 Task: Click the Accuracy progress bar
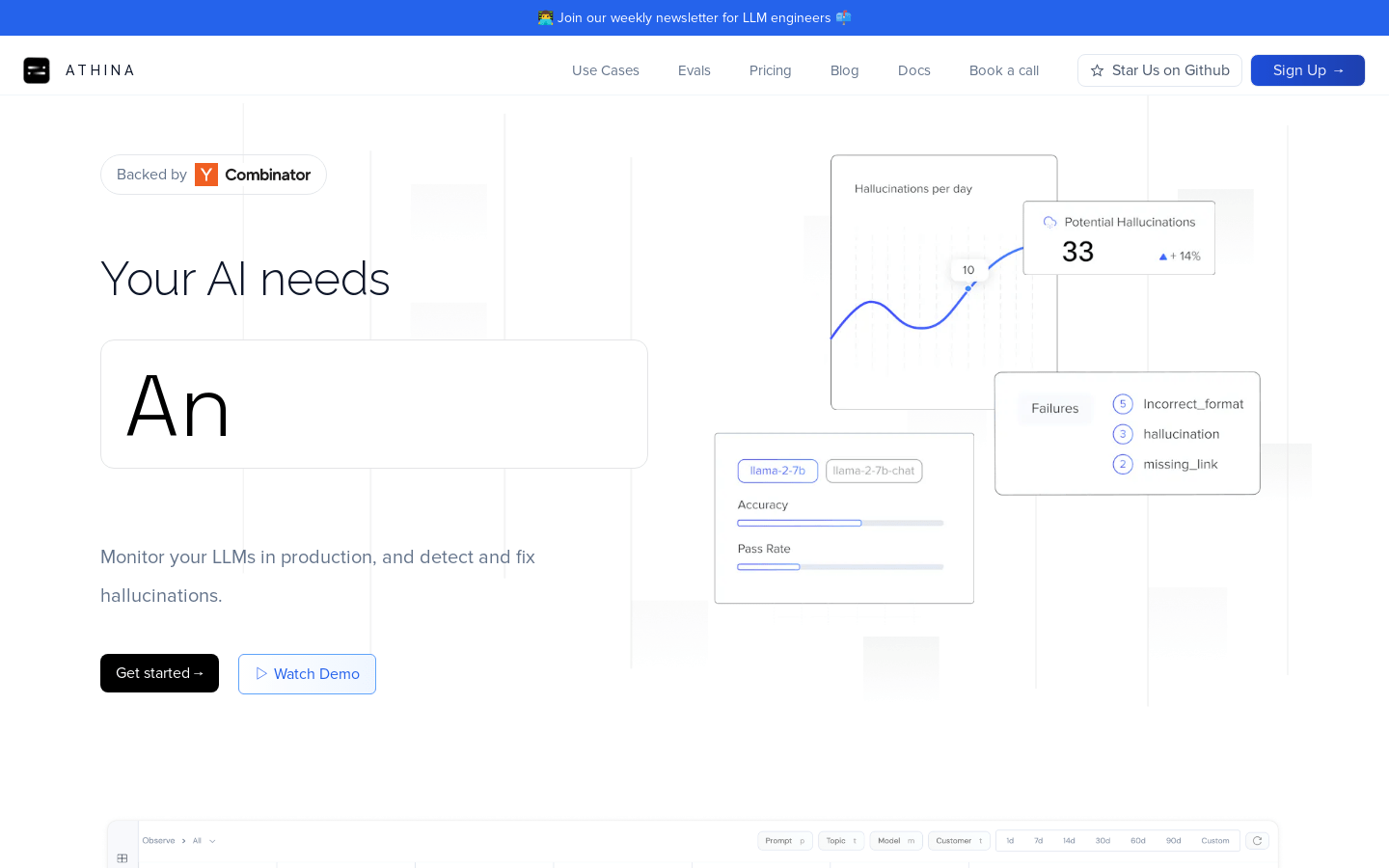coord(840,523)
